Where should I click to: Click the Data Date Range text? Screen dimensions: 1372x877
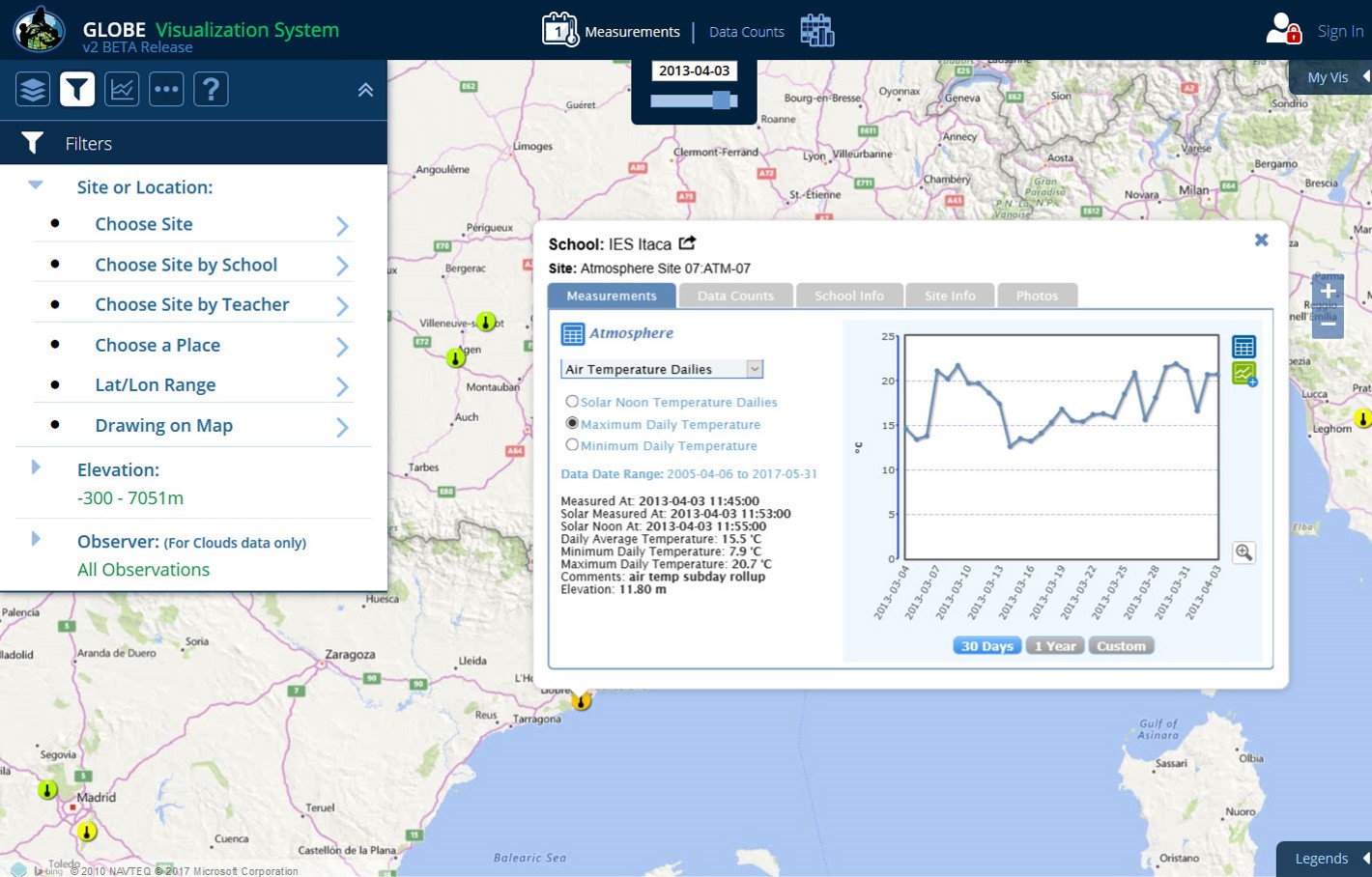click(x=689, y=474)
